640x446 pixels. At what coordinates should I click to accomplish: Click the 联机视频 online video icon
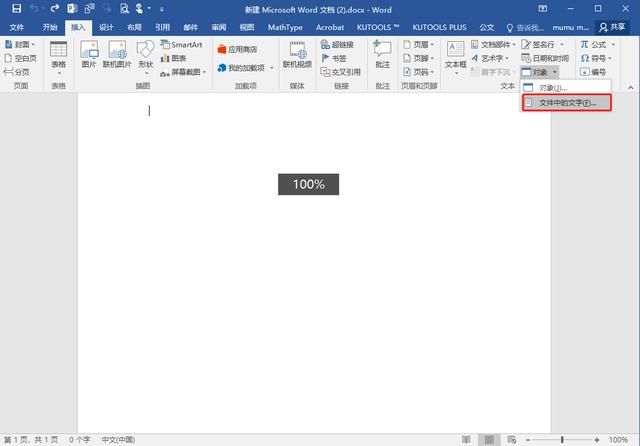coord(297,54)
